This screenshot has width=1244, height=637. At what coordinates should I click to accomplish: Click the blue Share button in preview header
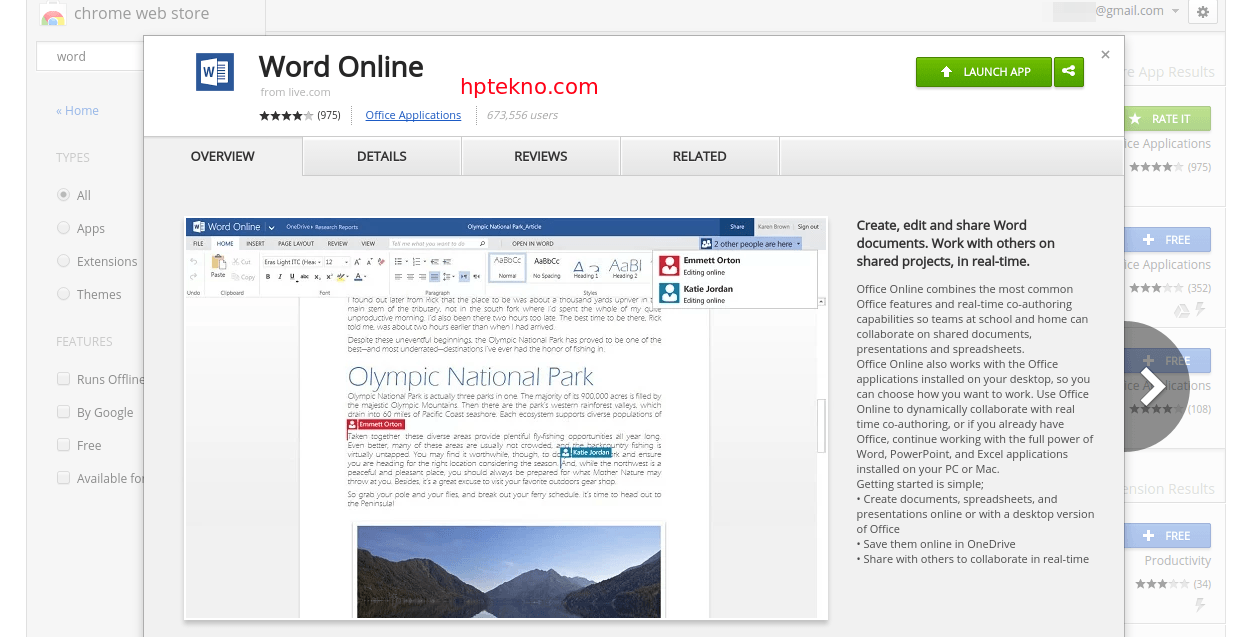(x=737, y=227)
